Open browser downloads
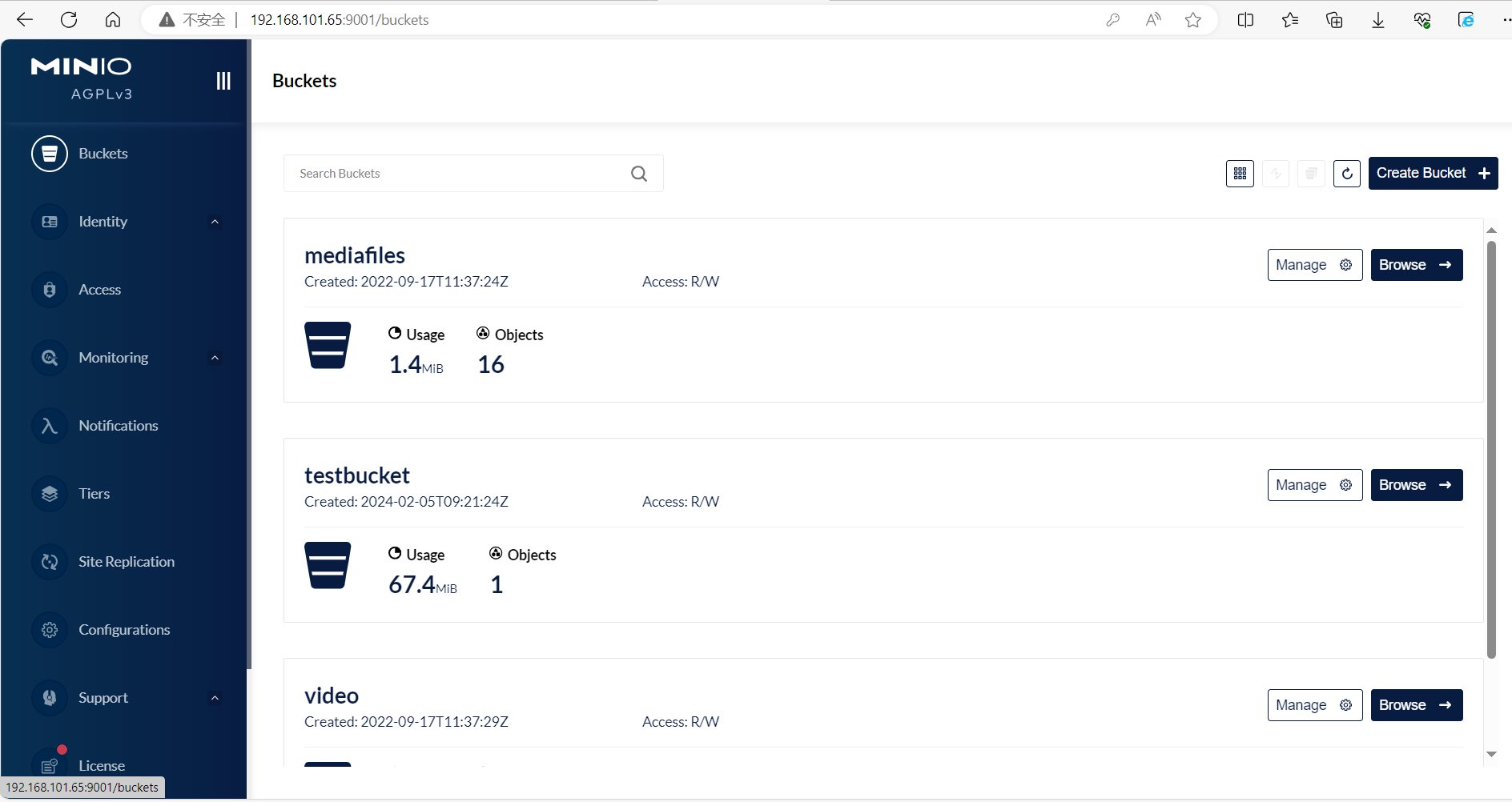Image resolution: width=1512 pixels, height=802 pixels. point(1378,20)
